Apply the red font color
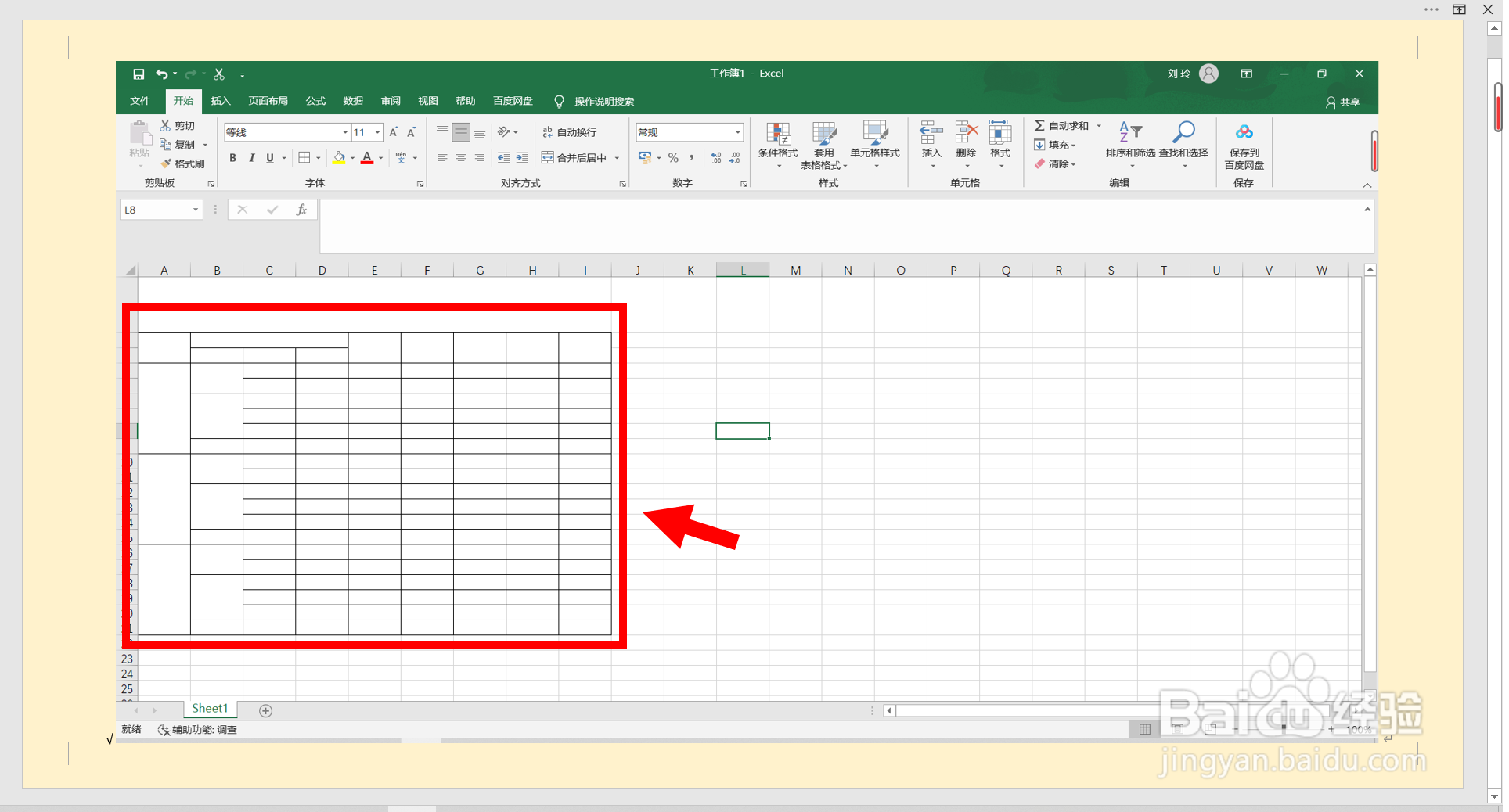The width and height of the screenshot is (1509, 812). point(367,158)
